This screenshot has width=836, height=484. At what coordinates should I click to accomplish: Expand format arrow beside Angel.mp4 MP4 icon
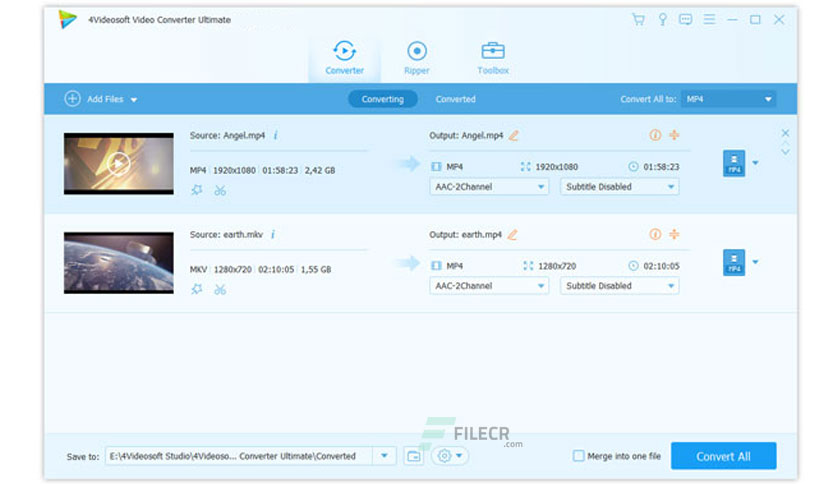[755, 163]
